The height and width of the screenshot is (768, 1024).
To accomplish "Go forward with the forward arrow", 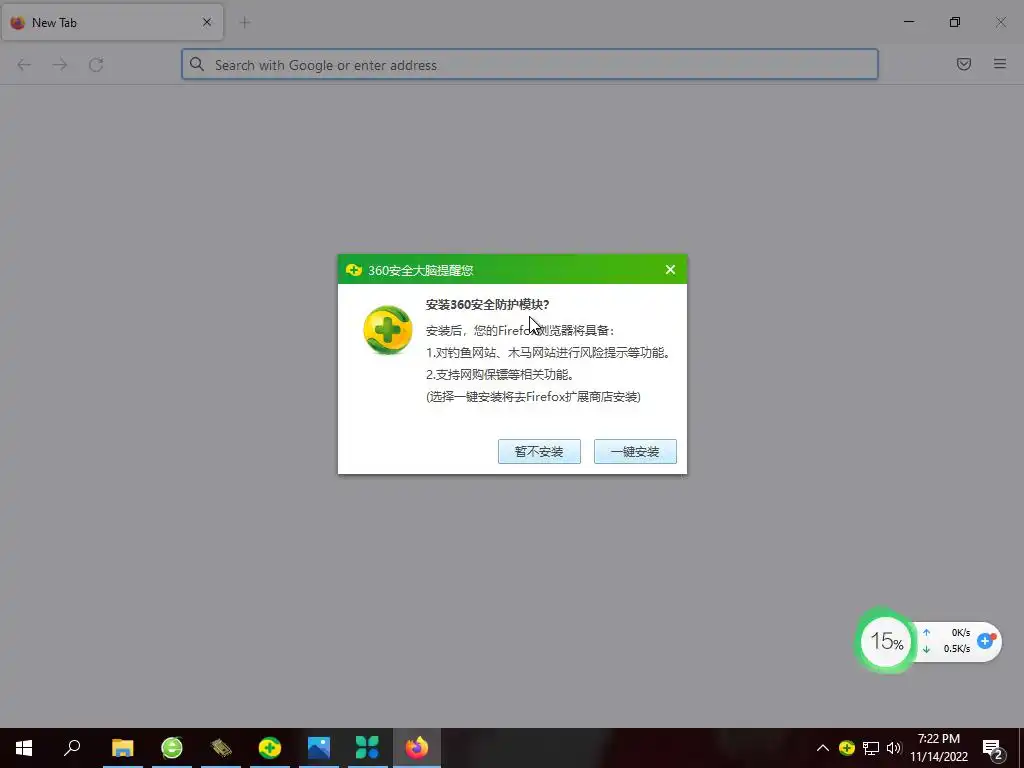I will [x=59, y=65].
